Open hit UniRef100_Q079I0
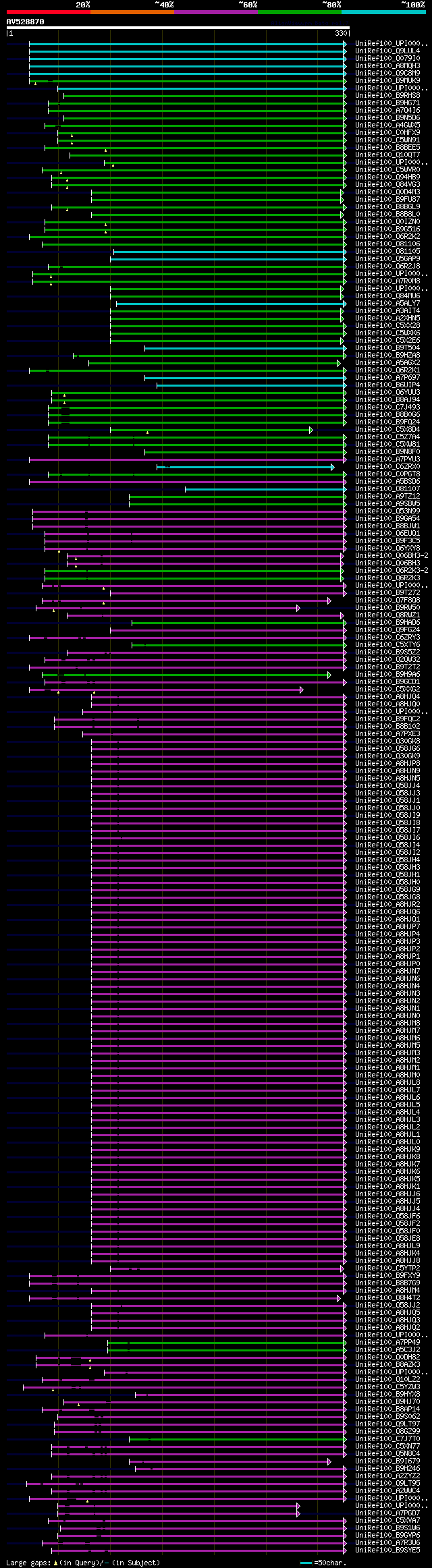This screenshot has width=432, height=1568. tap(387, 58)
